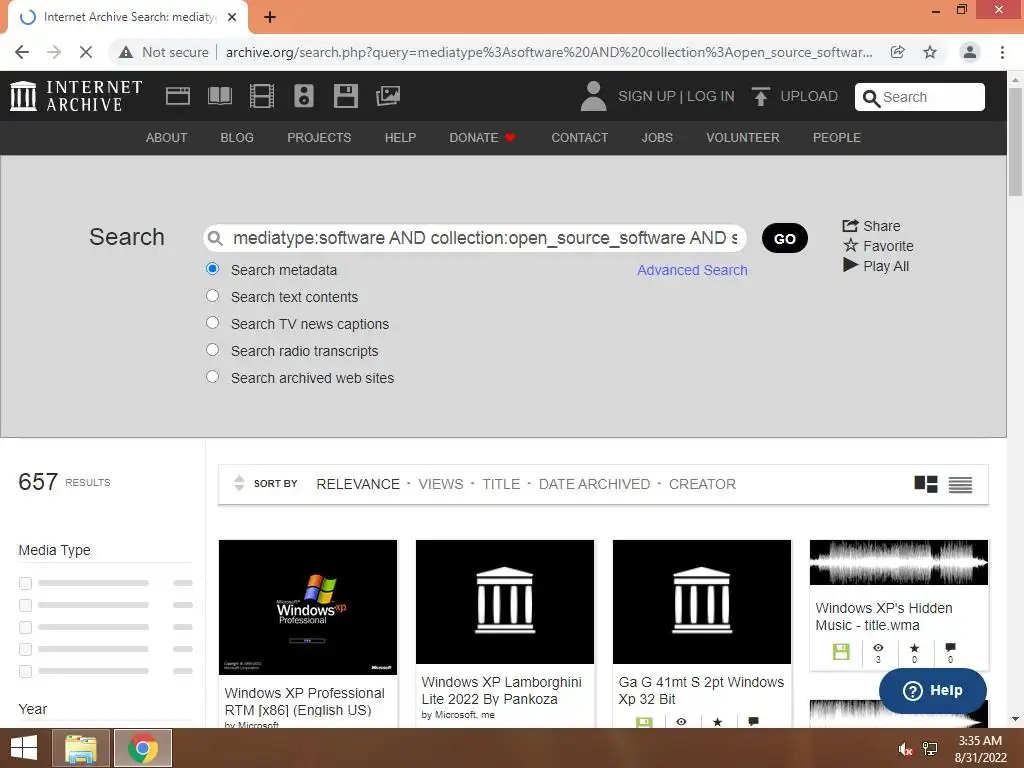Open the Texts book icon
This screenshot has width=1024, height=768.
[219, 96]
